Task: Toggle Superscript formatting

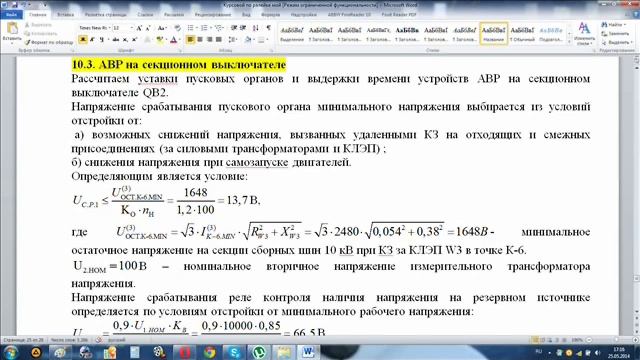Action: pyautogui.click(x=134, y=40)
